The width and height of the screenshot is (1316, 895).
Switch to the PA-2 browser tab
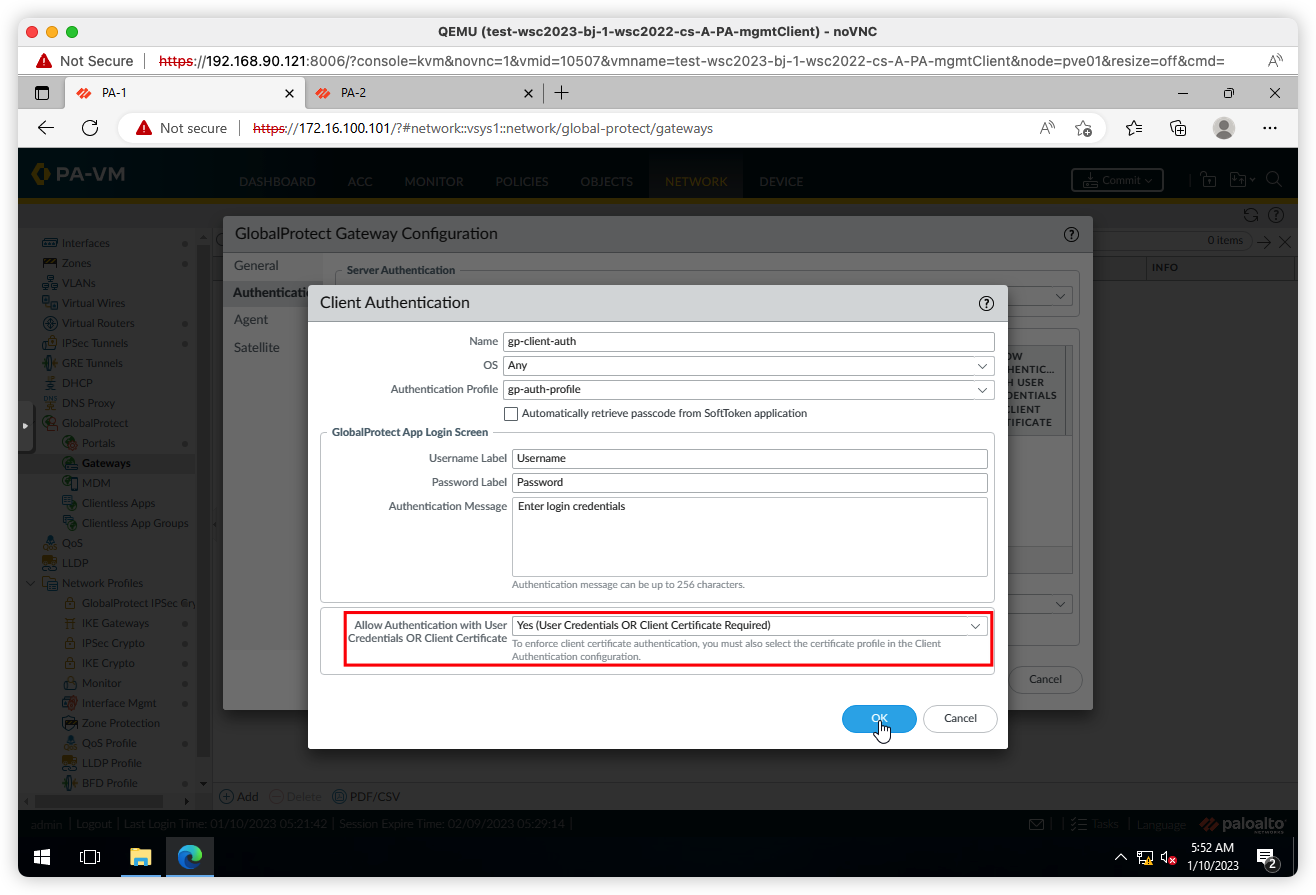424,93
